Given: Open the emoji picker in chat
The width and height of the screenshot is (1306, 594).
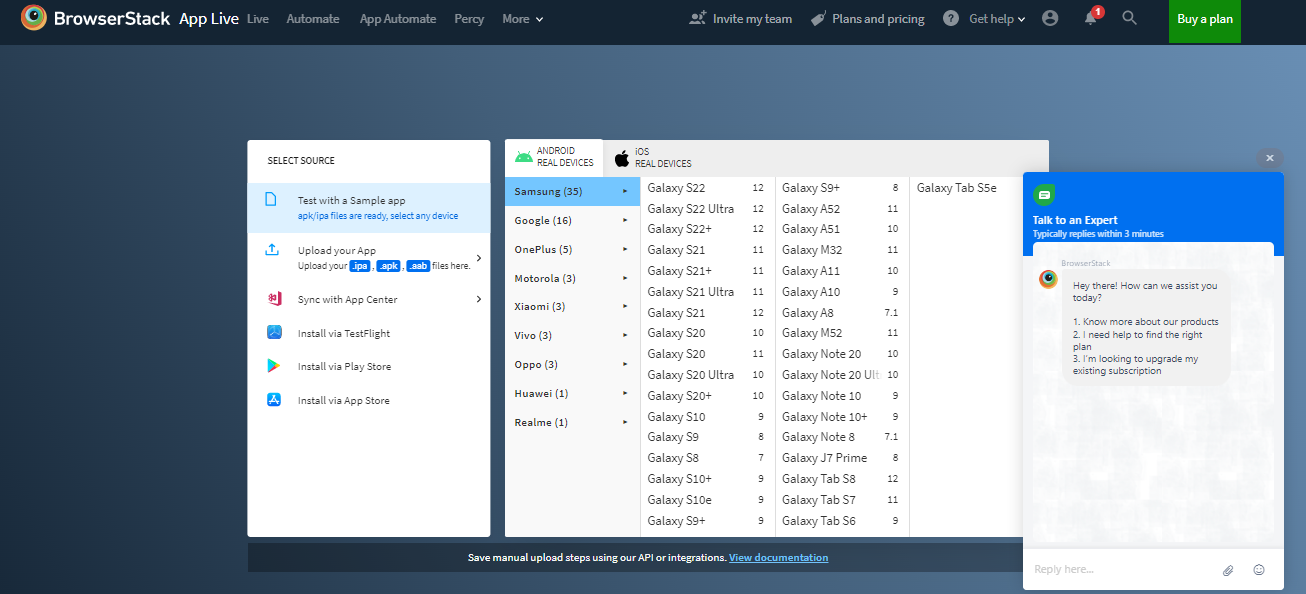Looking at the screenshot, I should [1259, 569].
